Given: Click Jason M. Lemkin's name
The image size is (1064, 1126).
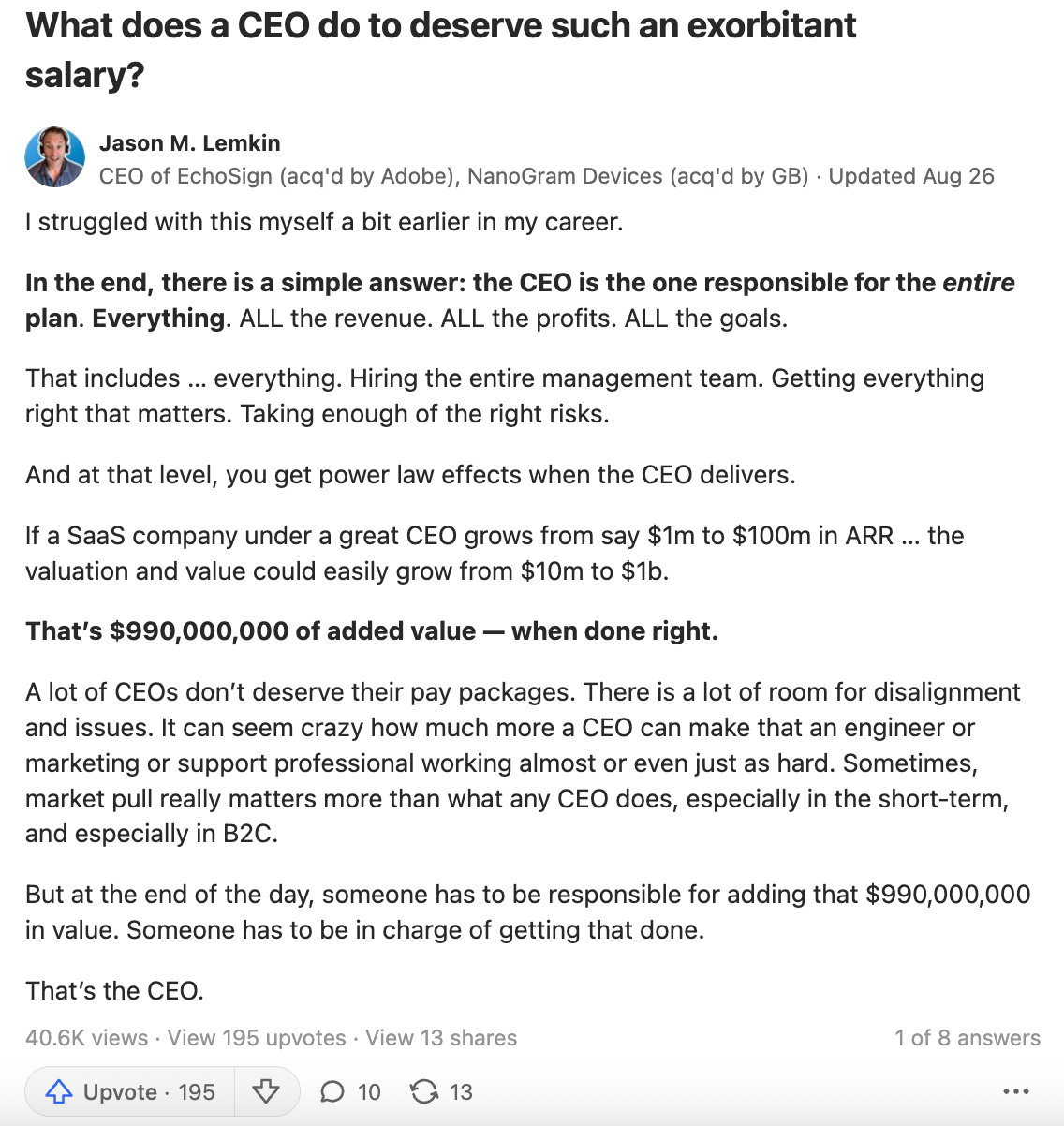Looking at the screenshot, I should (190, 142).
